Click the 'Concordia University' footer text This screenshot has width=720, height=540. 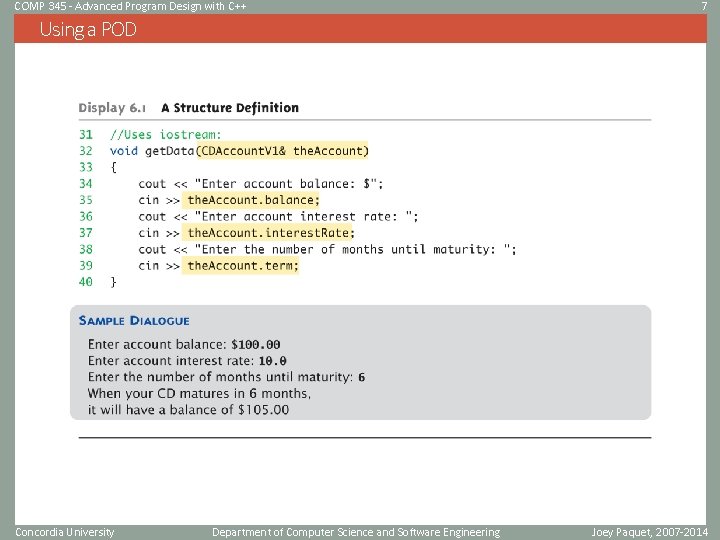point(65,532)
